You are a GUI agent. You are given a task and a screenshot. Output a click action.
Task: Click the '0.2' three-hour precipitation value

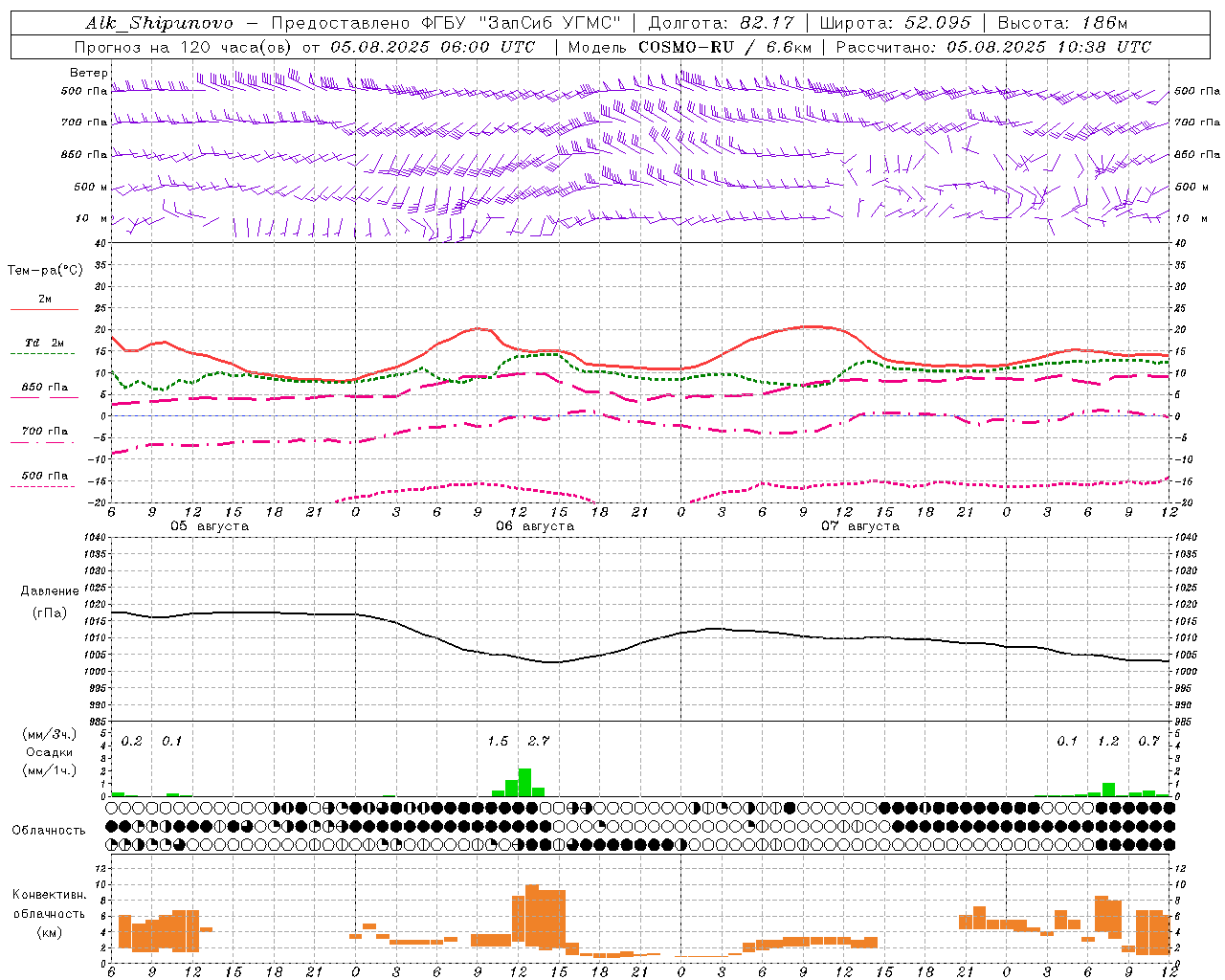(132, 741)
